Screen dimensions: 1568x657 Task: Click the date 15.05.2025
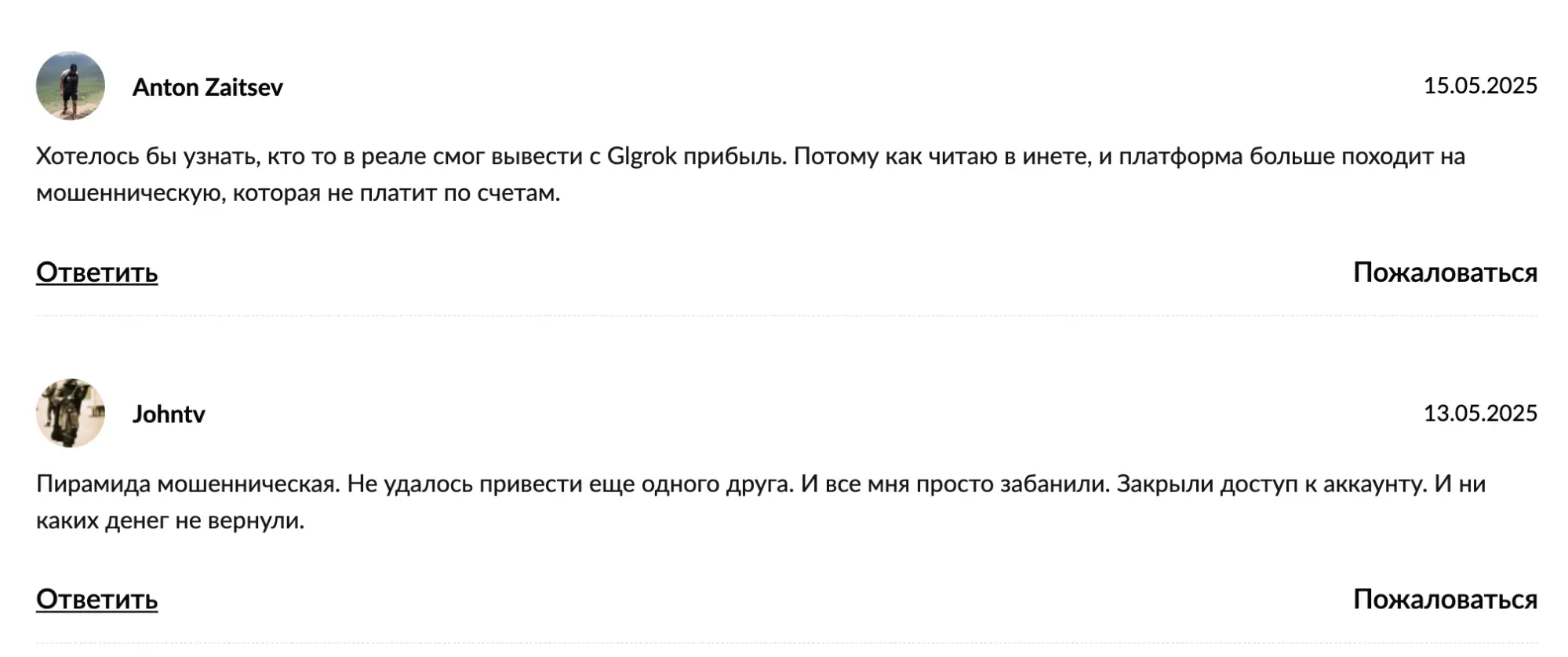1480,86
